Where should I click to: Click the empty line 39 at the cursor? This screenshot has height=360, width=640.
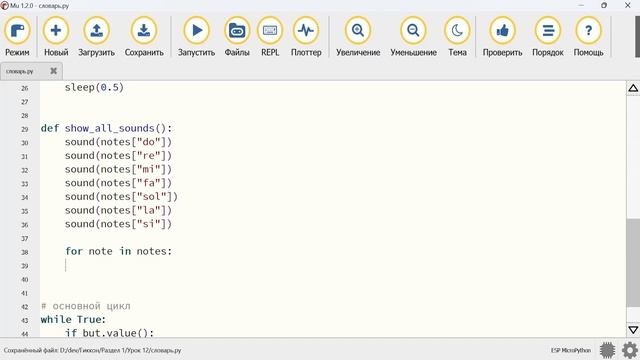(x=333, y=265)
